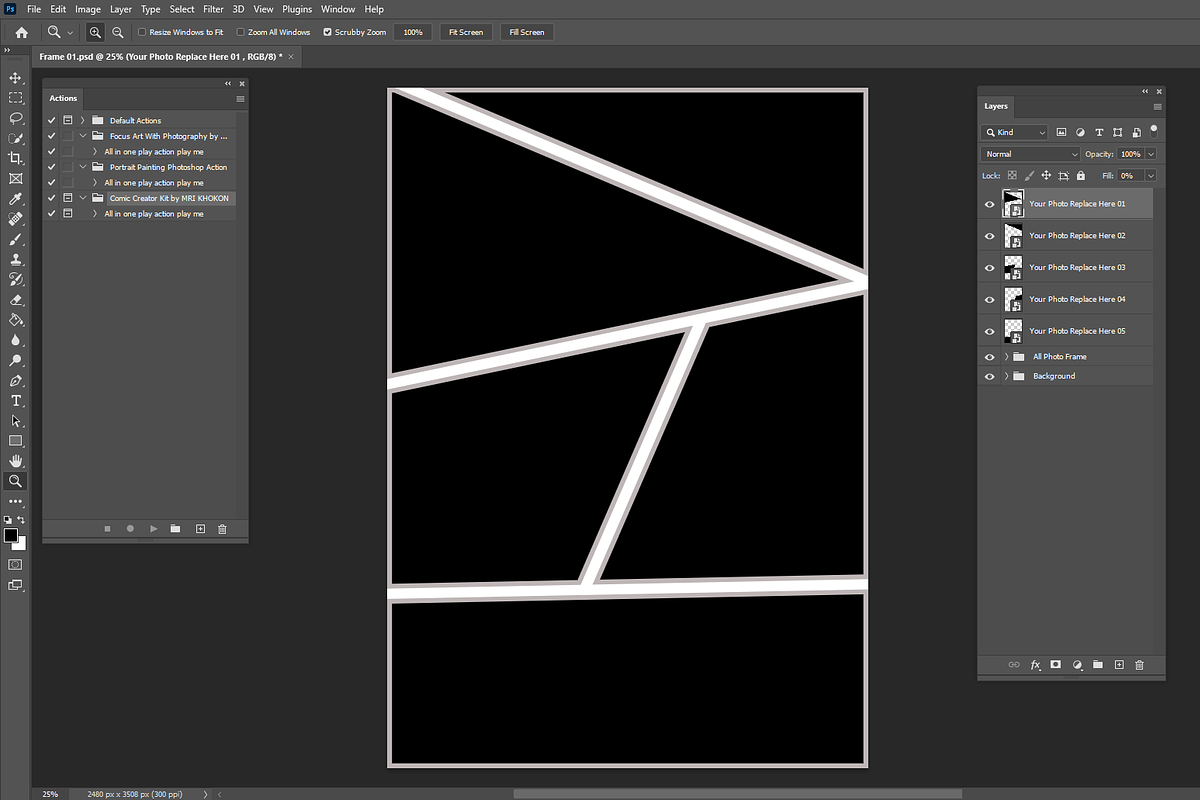The height and width of the screenshot is (800, 1200).
Task: Hide the Background group
Action: 990,377
